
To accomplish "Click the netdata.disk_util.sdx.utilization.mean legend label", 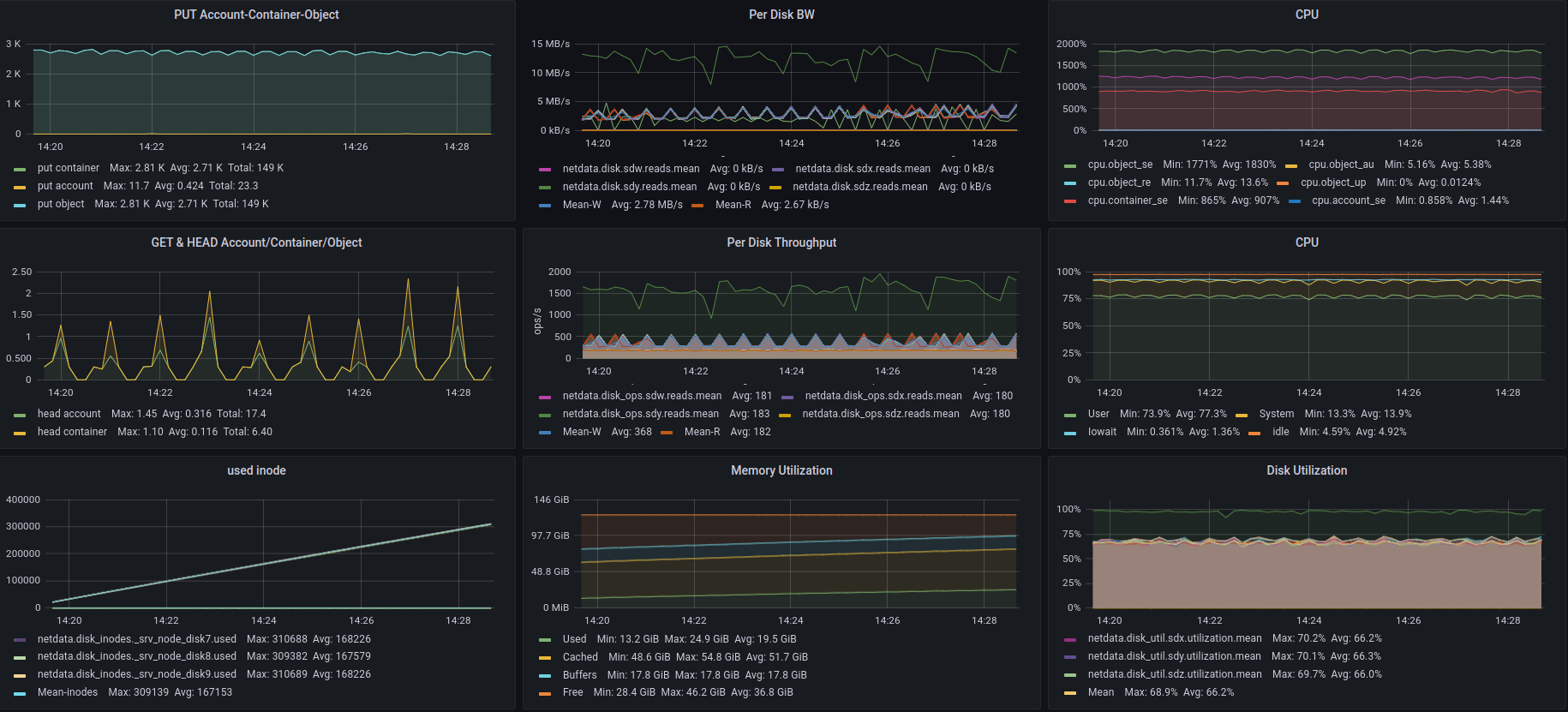I will tap(1174, 638).
